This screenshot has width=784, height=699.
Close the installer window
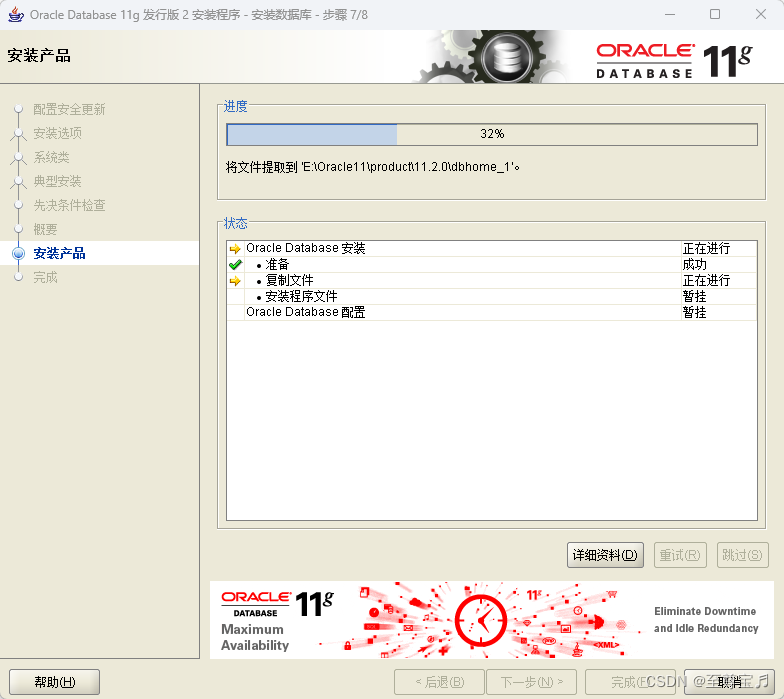760,14
